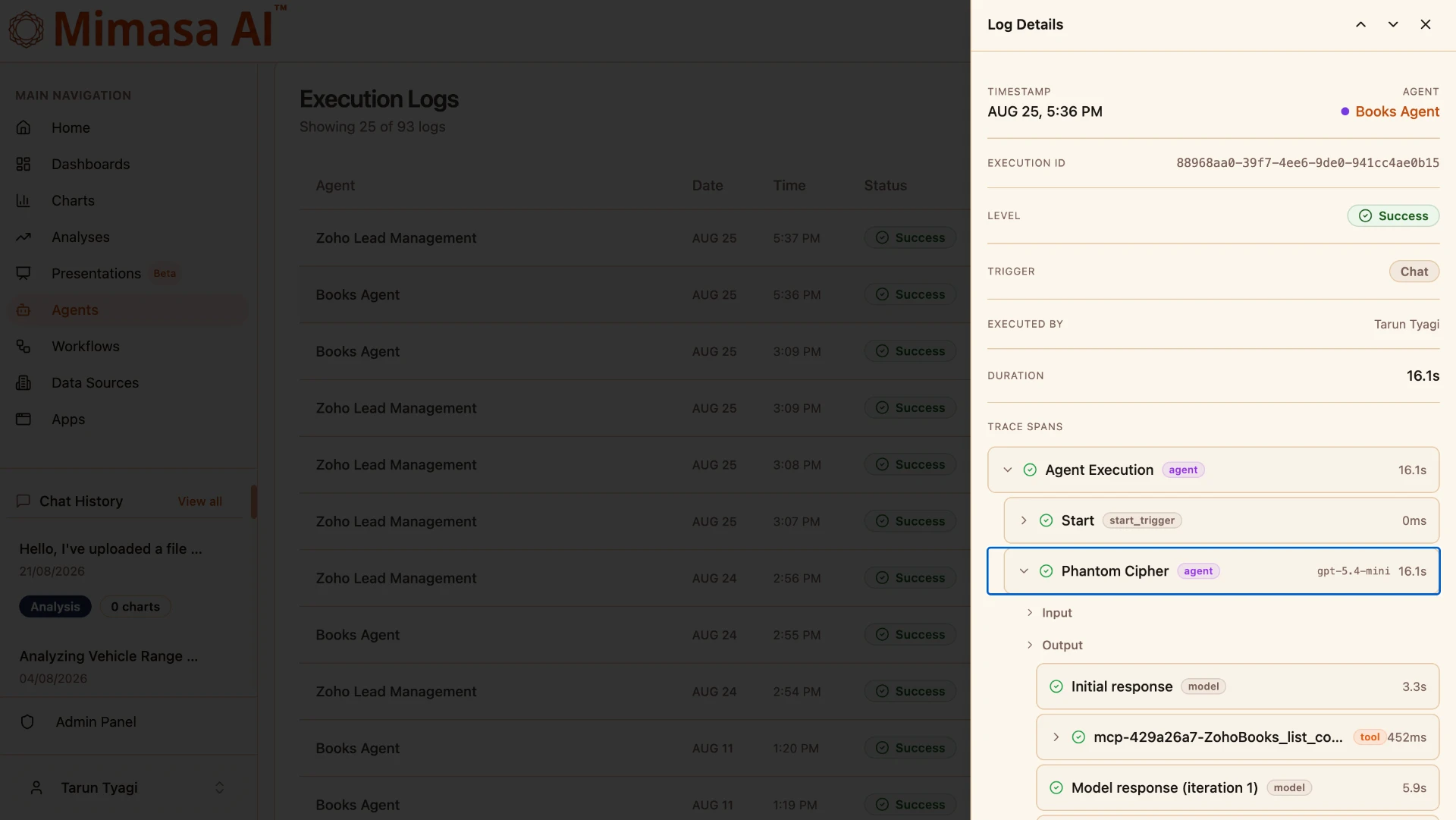
Task: Go to next log with down chevron
Action: coord(1393,24)
